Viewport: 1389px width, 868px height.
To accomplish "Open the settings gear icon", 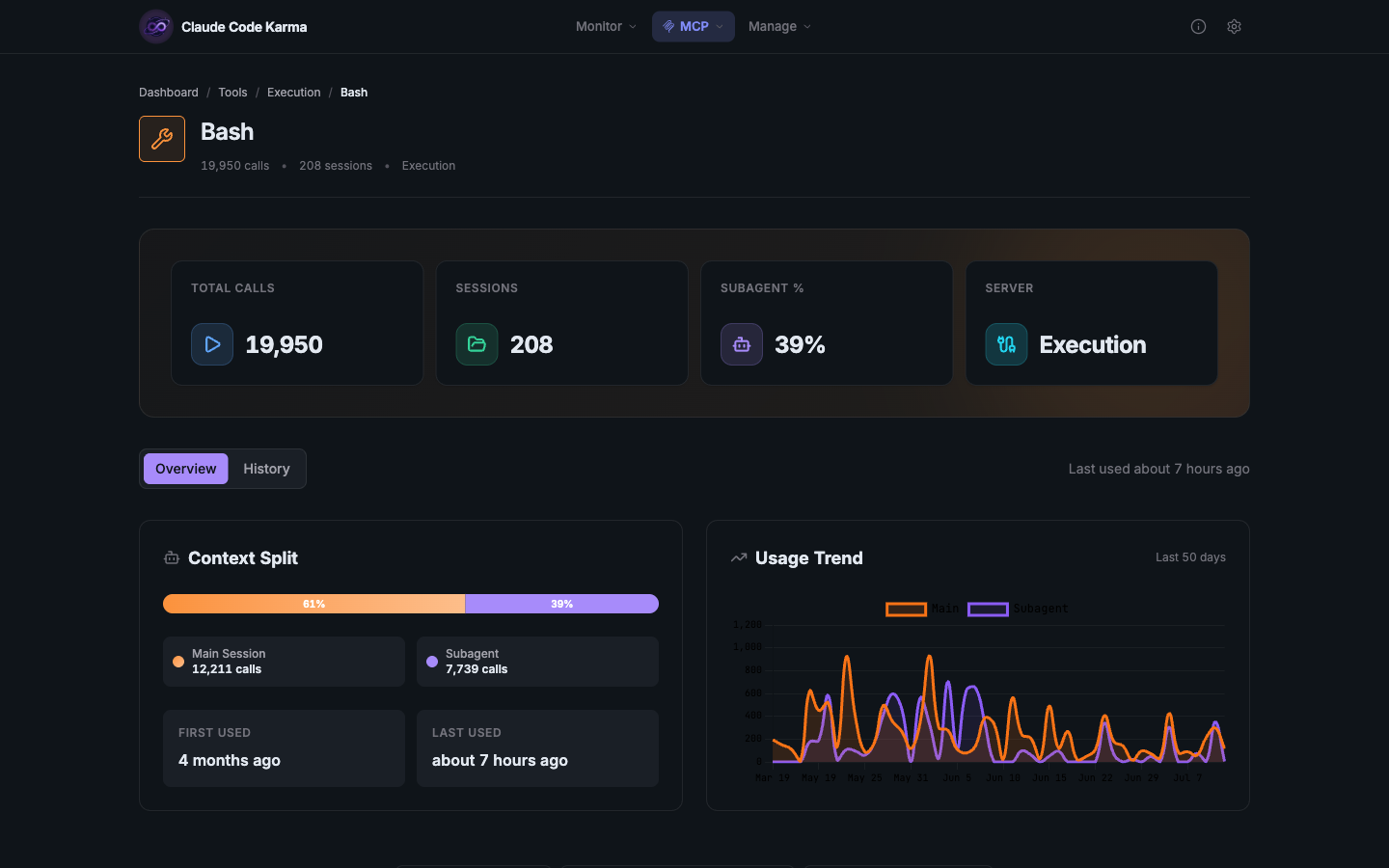I will click(1234, 27).
